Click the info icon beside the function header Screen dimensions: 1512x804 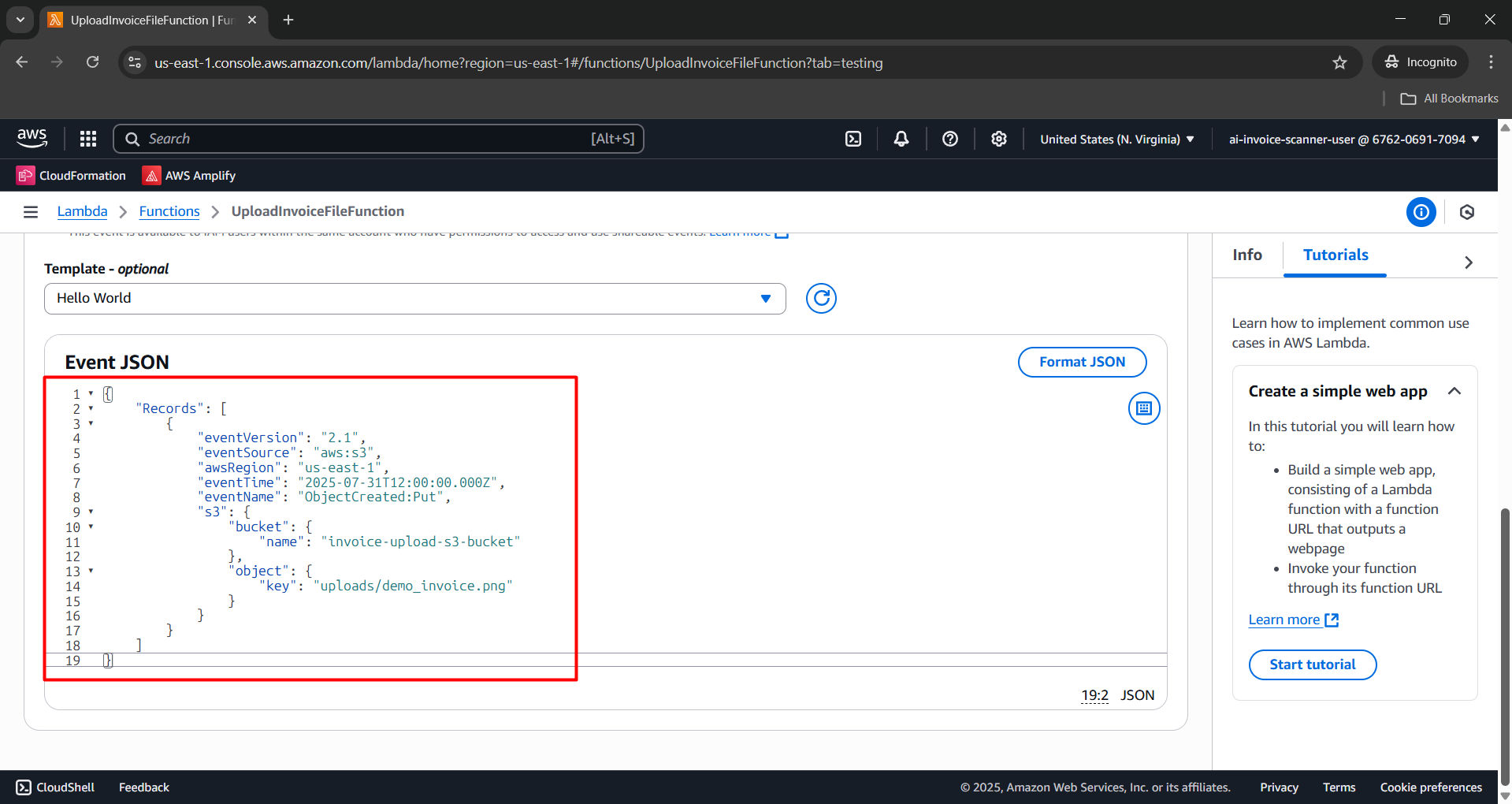[x=1421, y=212]
